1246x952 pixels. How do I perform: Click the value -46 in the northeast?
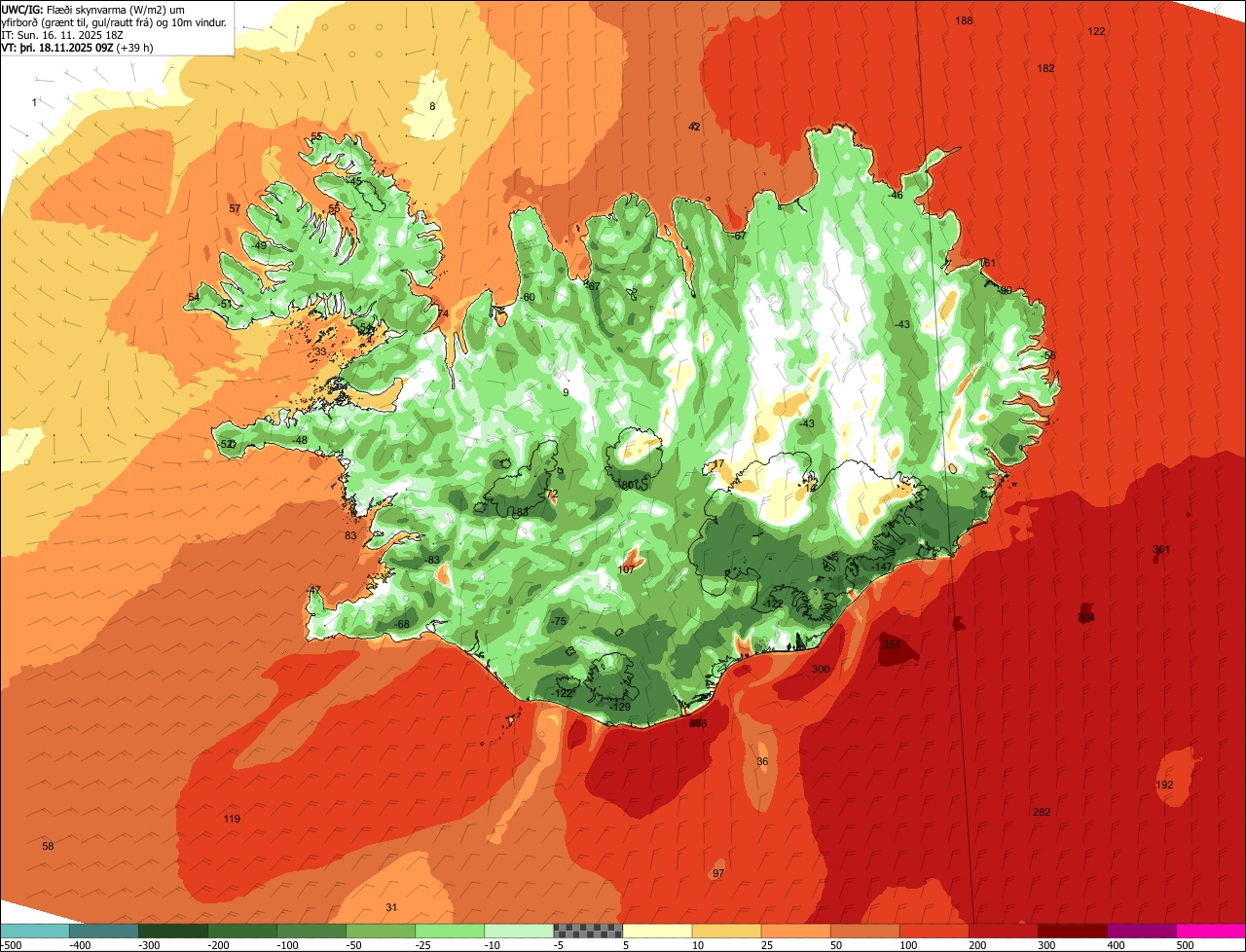(x=895, y=195)
